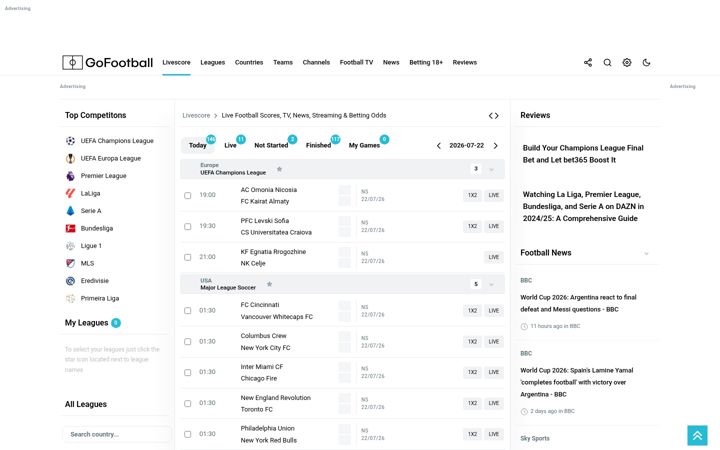
Task: Click the Eredivisie logo icon
Action: 70,281
